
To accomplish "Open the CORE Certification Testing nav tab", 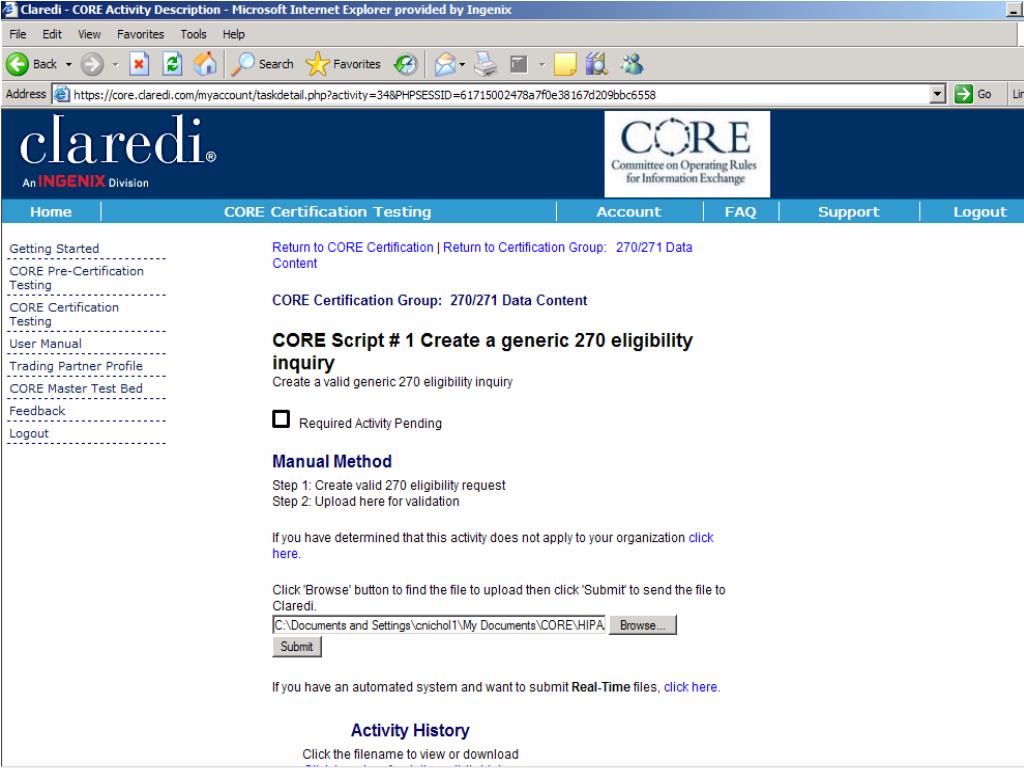I will coord(328,212).
